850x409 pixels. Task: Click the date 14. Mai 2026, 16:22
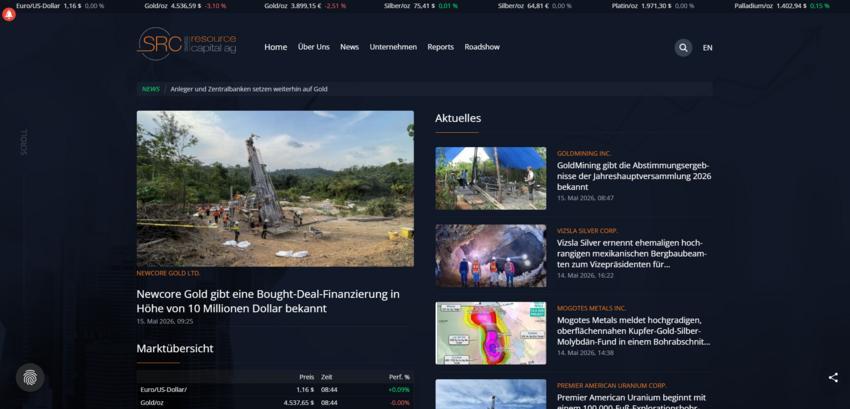pyautogui.click(x=585, y=276)
